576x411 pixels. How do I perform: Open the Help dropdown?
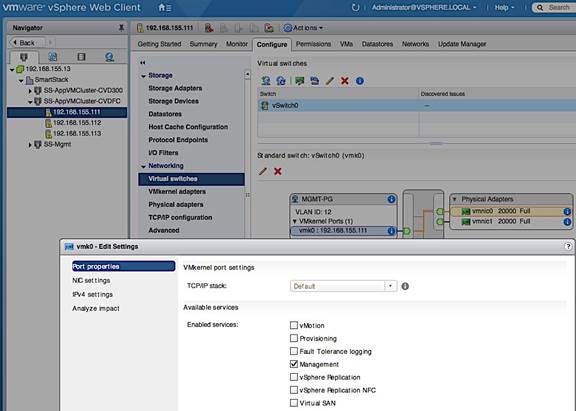pos(504,7)
